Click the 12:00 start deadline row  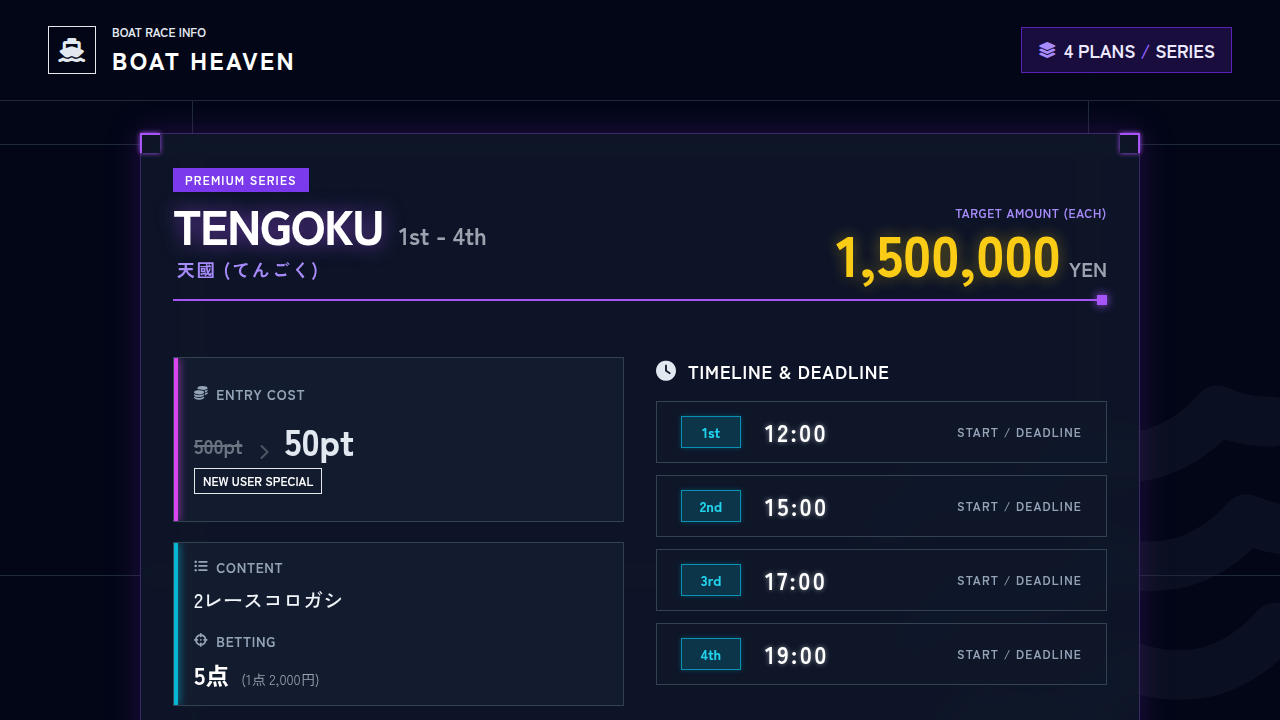click(x=881, y=432)
